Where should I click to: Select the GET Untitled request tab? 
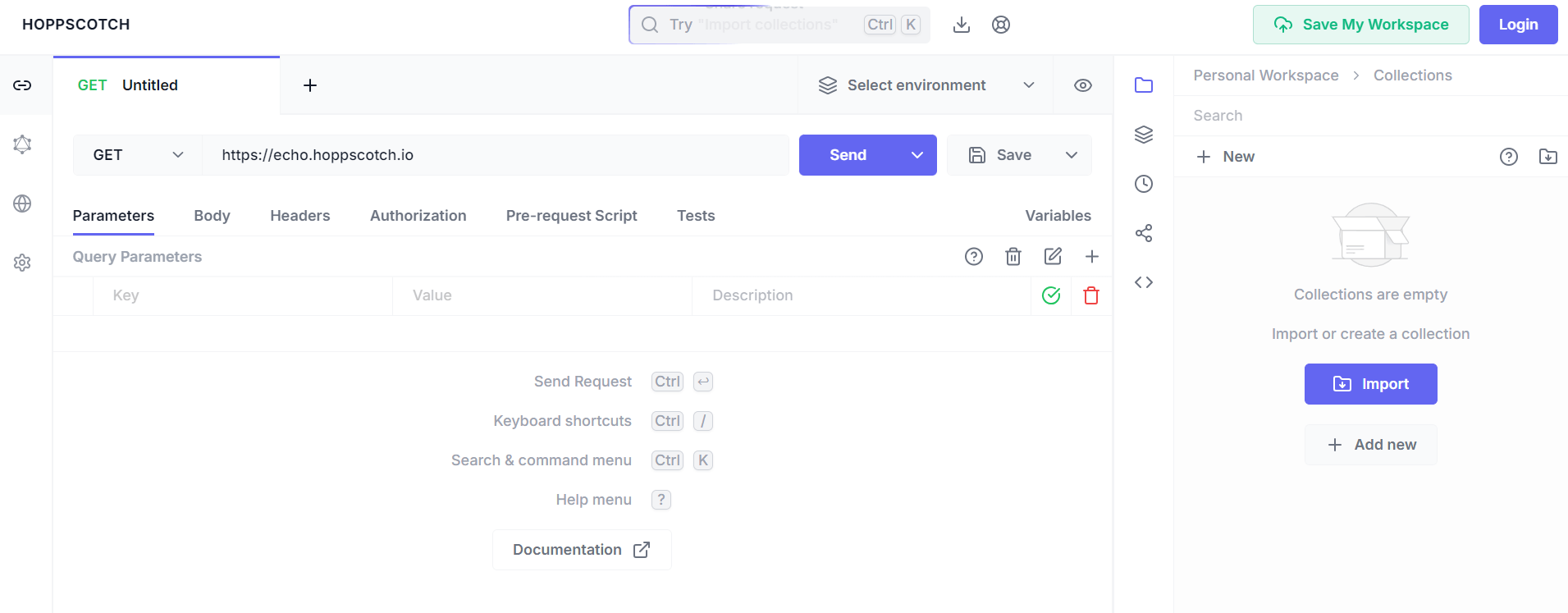167,85
